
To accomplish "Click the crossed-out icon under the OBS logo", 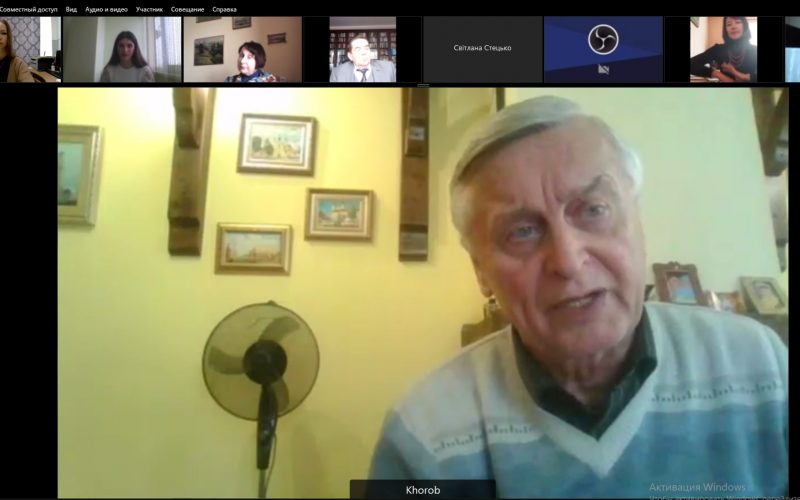I will (x=603, y=69).
